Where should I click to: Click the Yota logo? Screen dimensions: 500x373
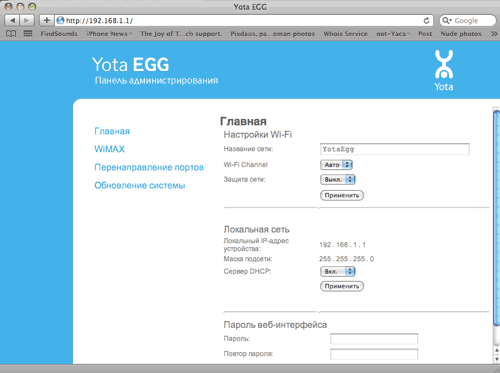click(x=444, y=70)
